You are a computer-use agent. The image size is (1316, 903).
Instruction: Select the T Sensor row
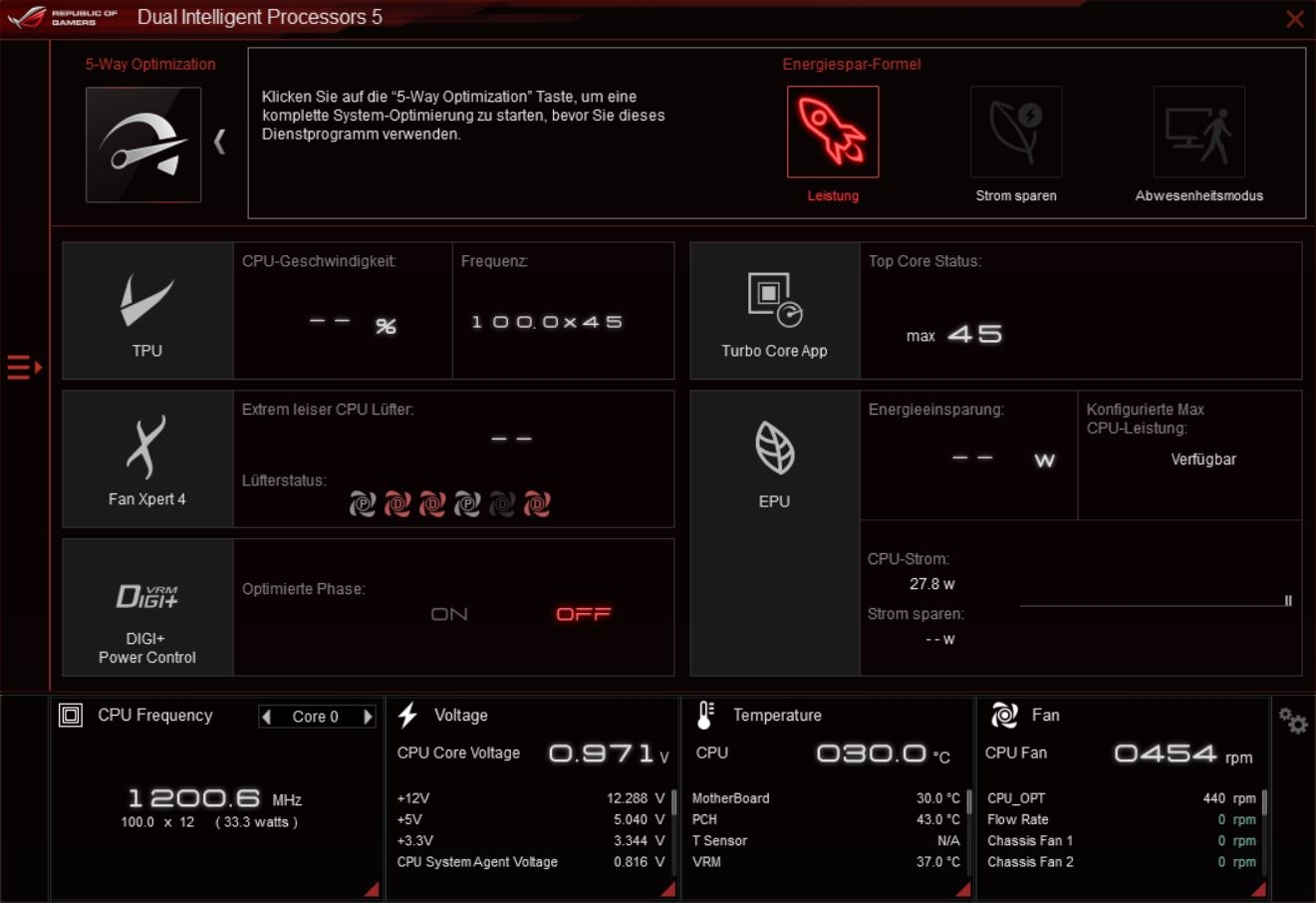pos(826,841)
